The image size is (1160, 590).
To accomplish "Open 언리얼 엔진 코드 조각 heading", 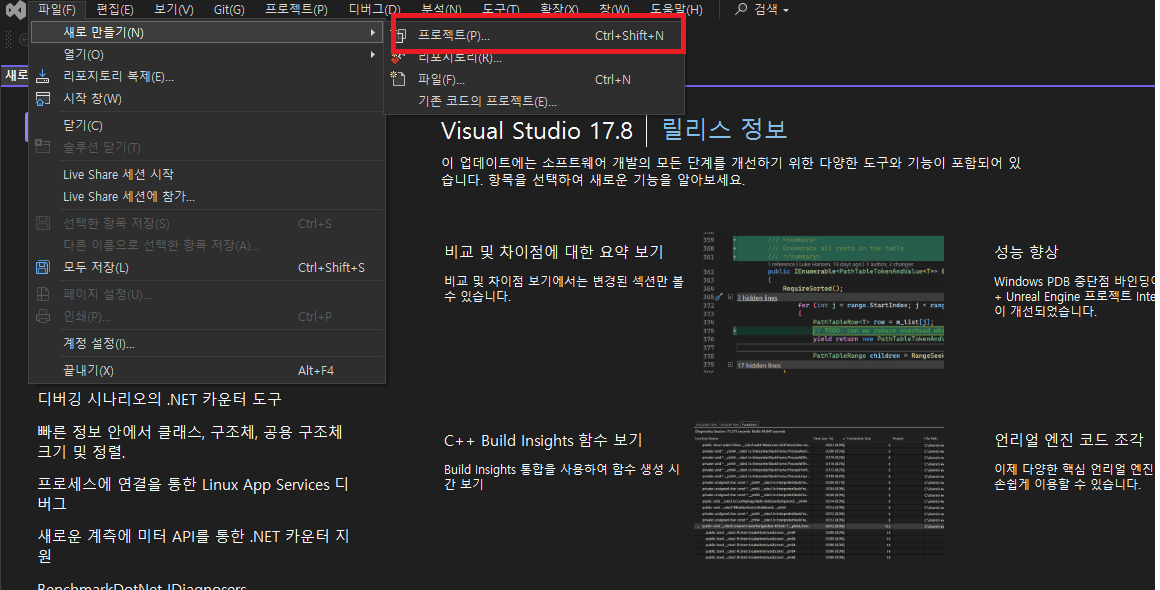I will pyautogui.click(x=1069, y=440).
